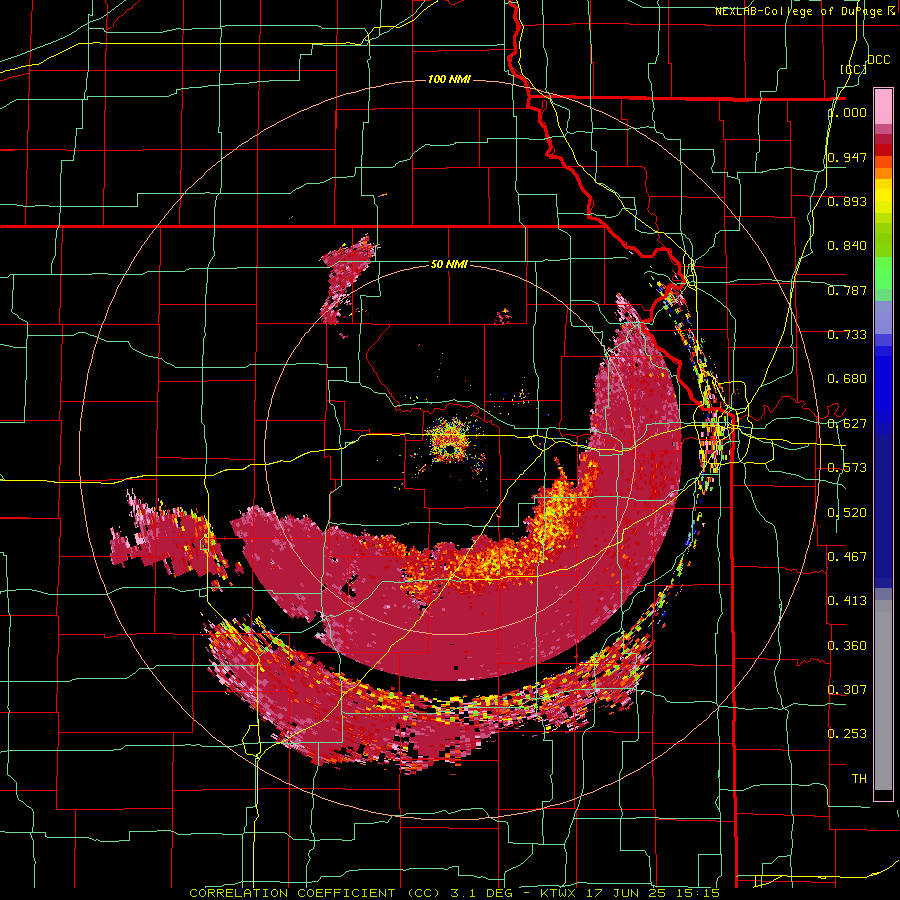This screenshot has height=900, width=900.
Task: Click the 0.733 scale value
Action: 847,335
